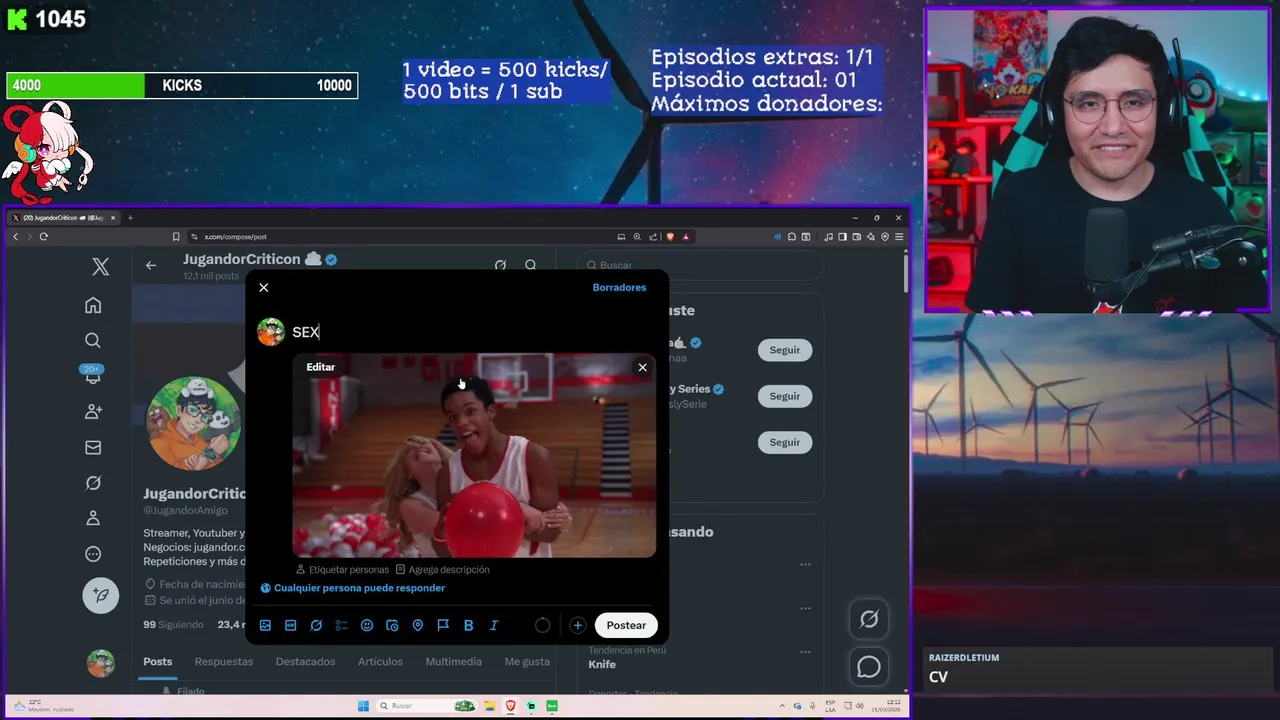Open the Knife trending topic

click(x=602, y=664)
